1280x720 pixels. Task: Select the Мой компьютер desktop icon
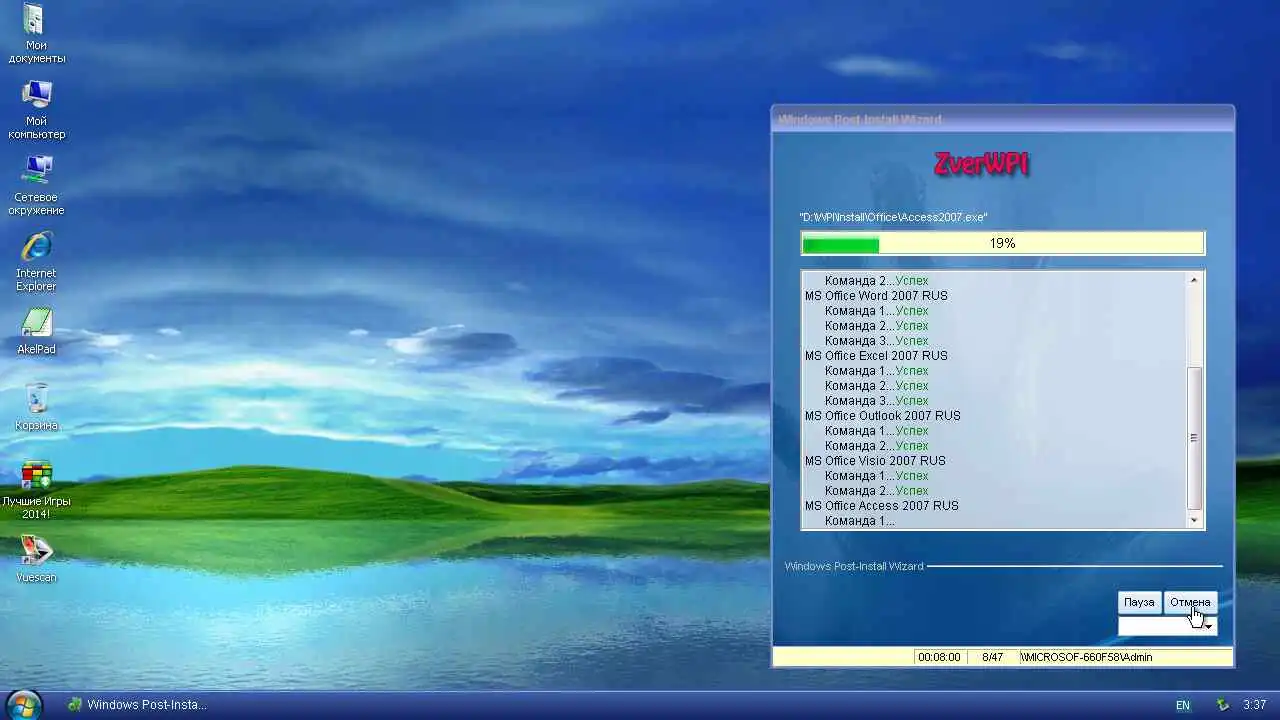pyautogui.click(x=37, y=110)
